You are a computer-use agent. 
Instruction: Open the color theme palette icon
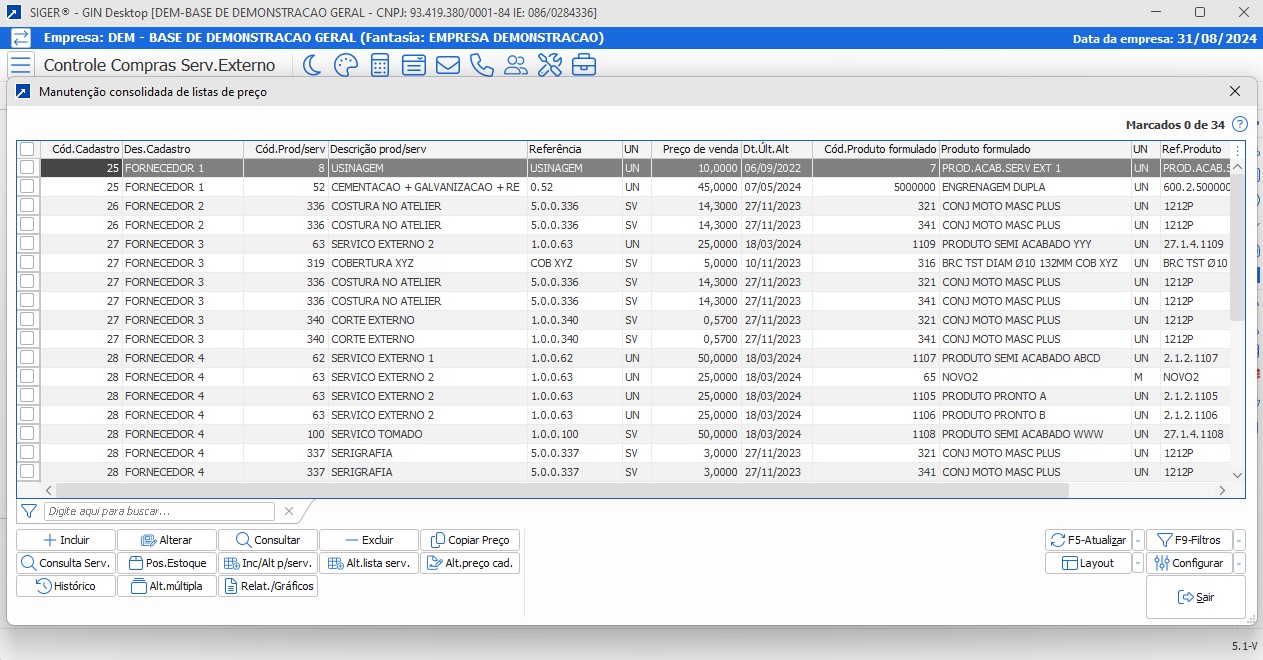pyautogui.click(x=345, y=66)
